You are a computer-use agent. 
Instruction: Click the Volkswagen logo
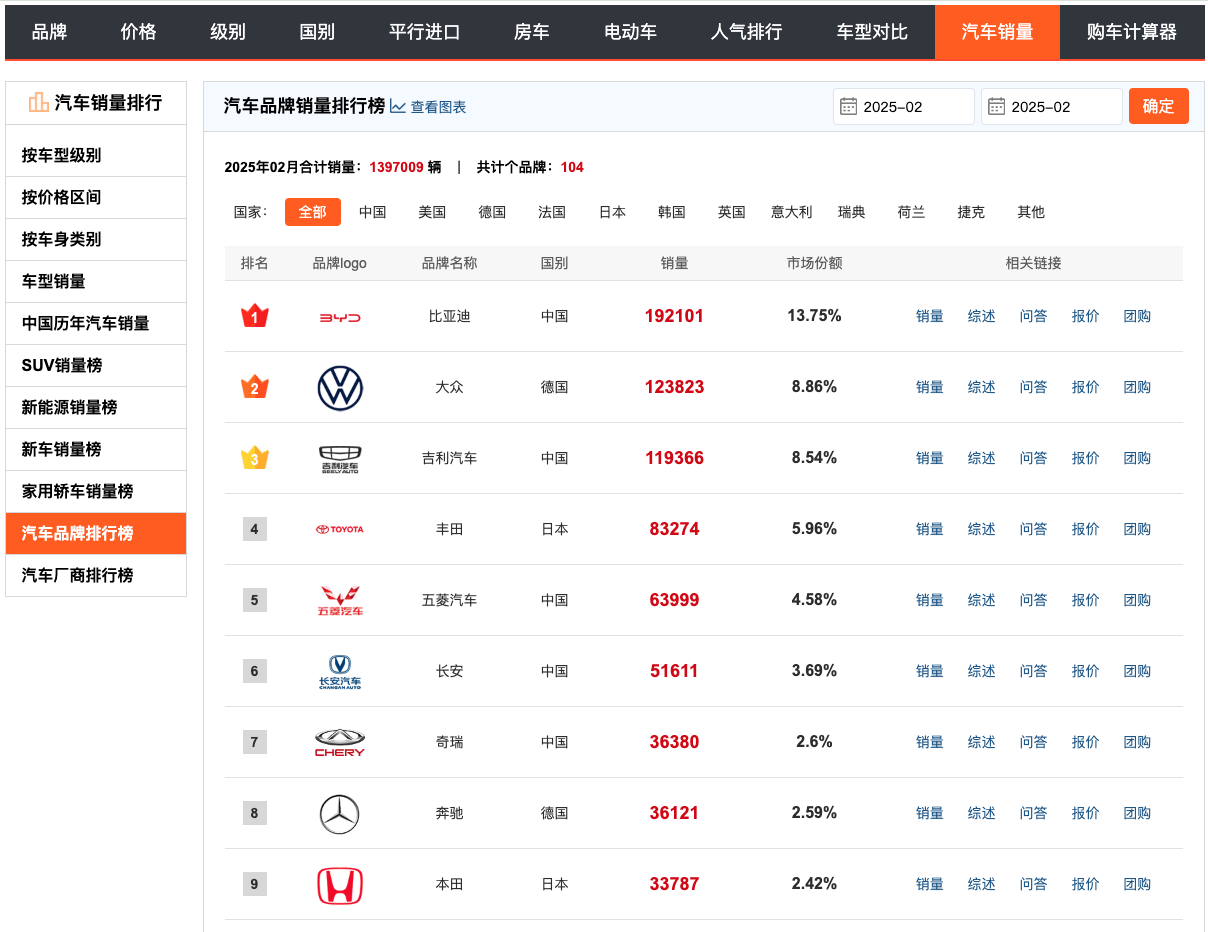point(340,388)
